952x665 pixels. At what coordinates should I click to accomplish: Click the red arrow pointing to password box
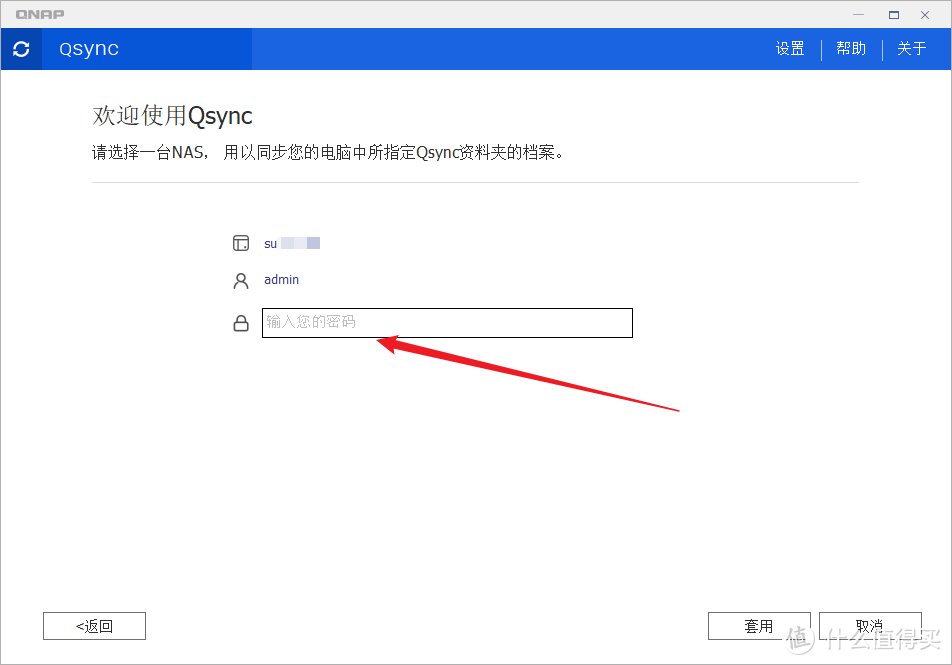tap(530, 375)
